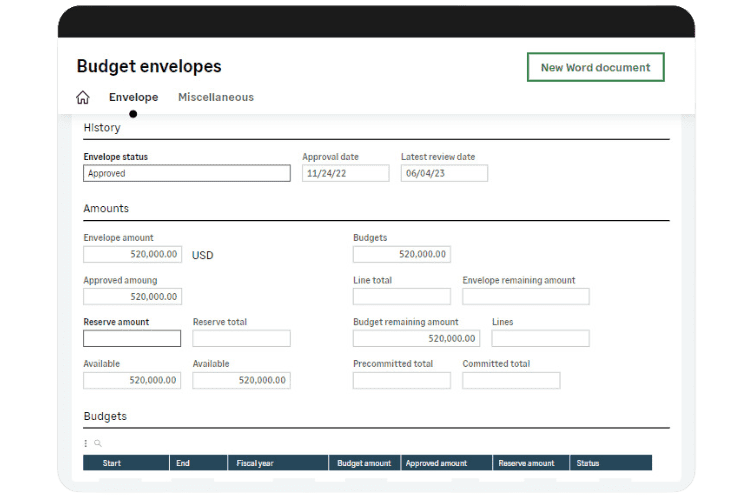Switch to the Miscellaneous tab
The height and width of the screenshot is (500, 750).
[x=215, y=98]
